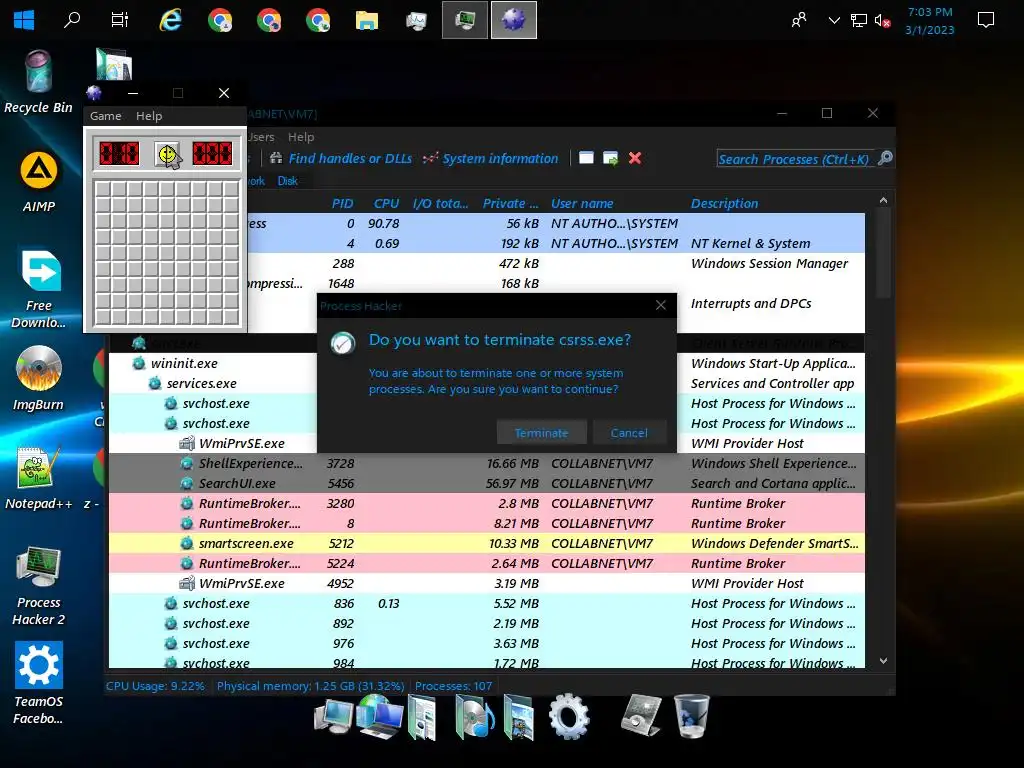Click the red X toolbar icon
Viewport: 1024px width, 768px height.
click(x=635, y=158)
